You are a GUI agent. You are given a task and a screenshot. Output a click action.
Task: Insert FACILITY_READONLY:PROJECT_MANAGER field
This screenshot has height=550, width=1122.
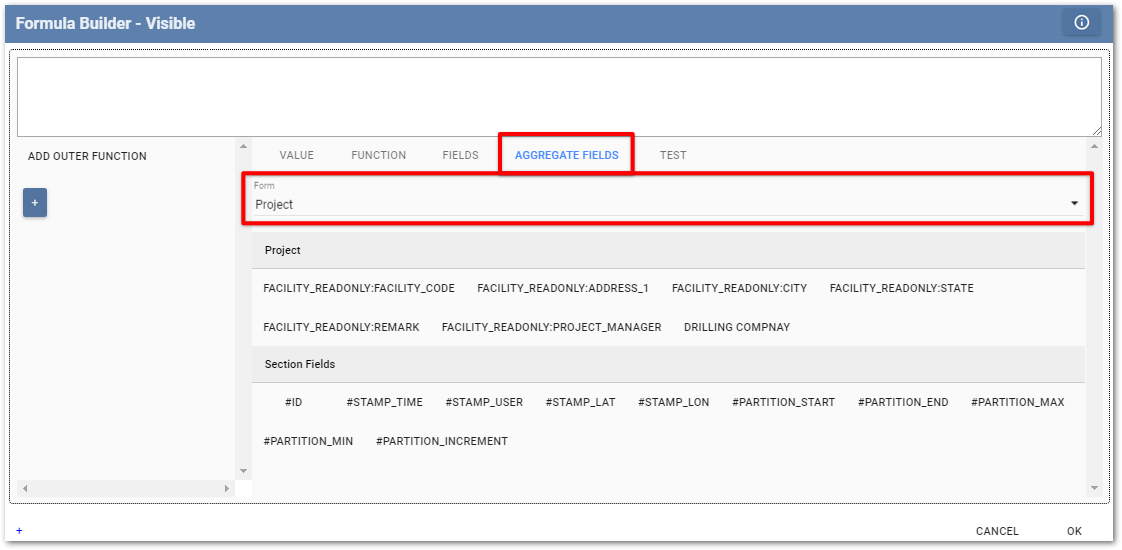pos(552,327)
